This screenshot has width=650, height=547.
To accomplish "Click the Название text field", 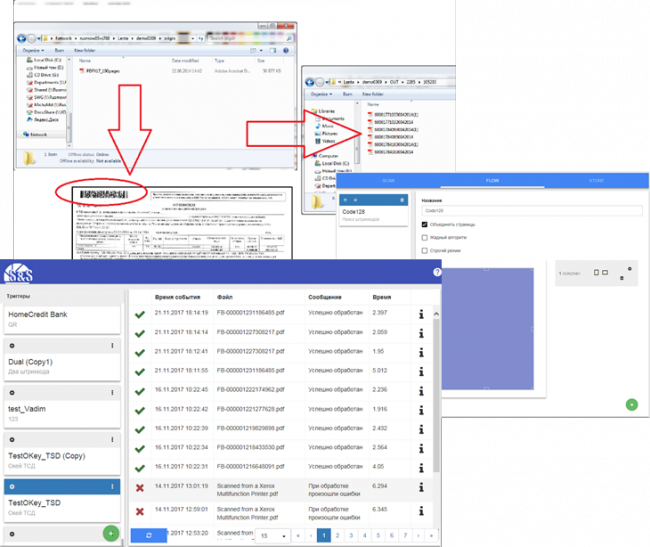I will point(530,211).
